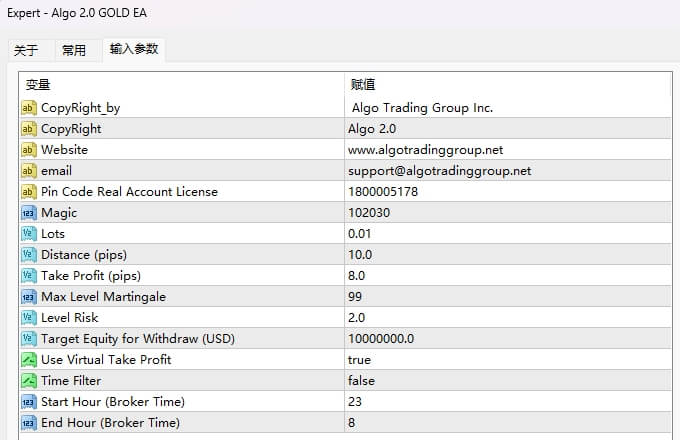Viewport: 680px width, 440px height.
Task: Select the Take Profit (pips) label
Action: [91, 276]
